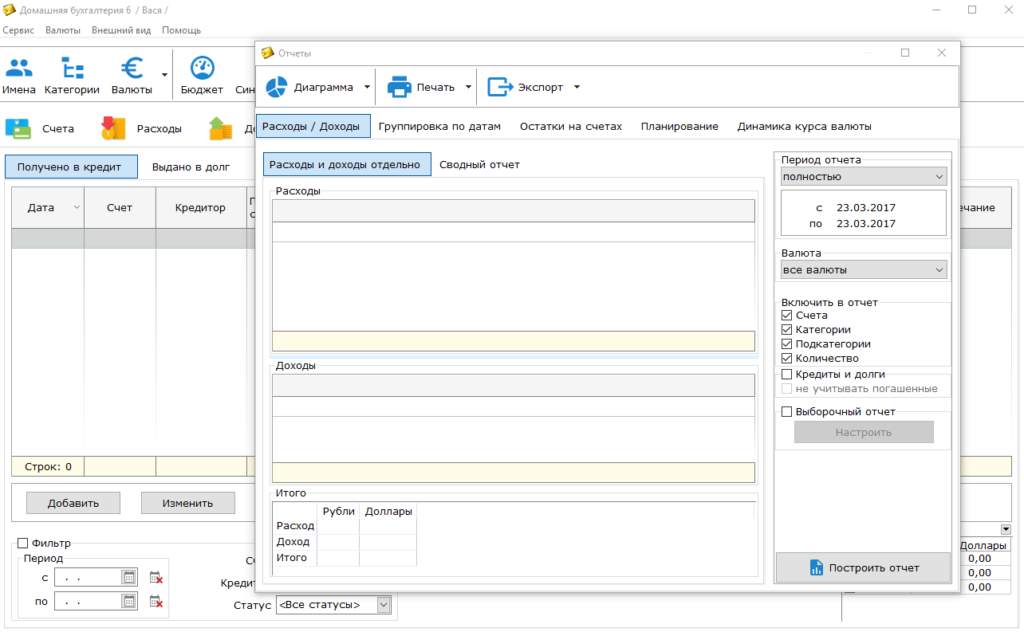1024x632 pixels.
Task: Expand the Период отчета dropdown
Action: pos(863,177)
